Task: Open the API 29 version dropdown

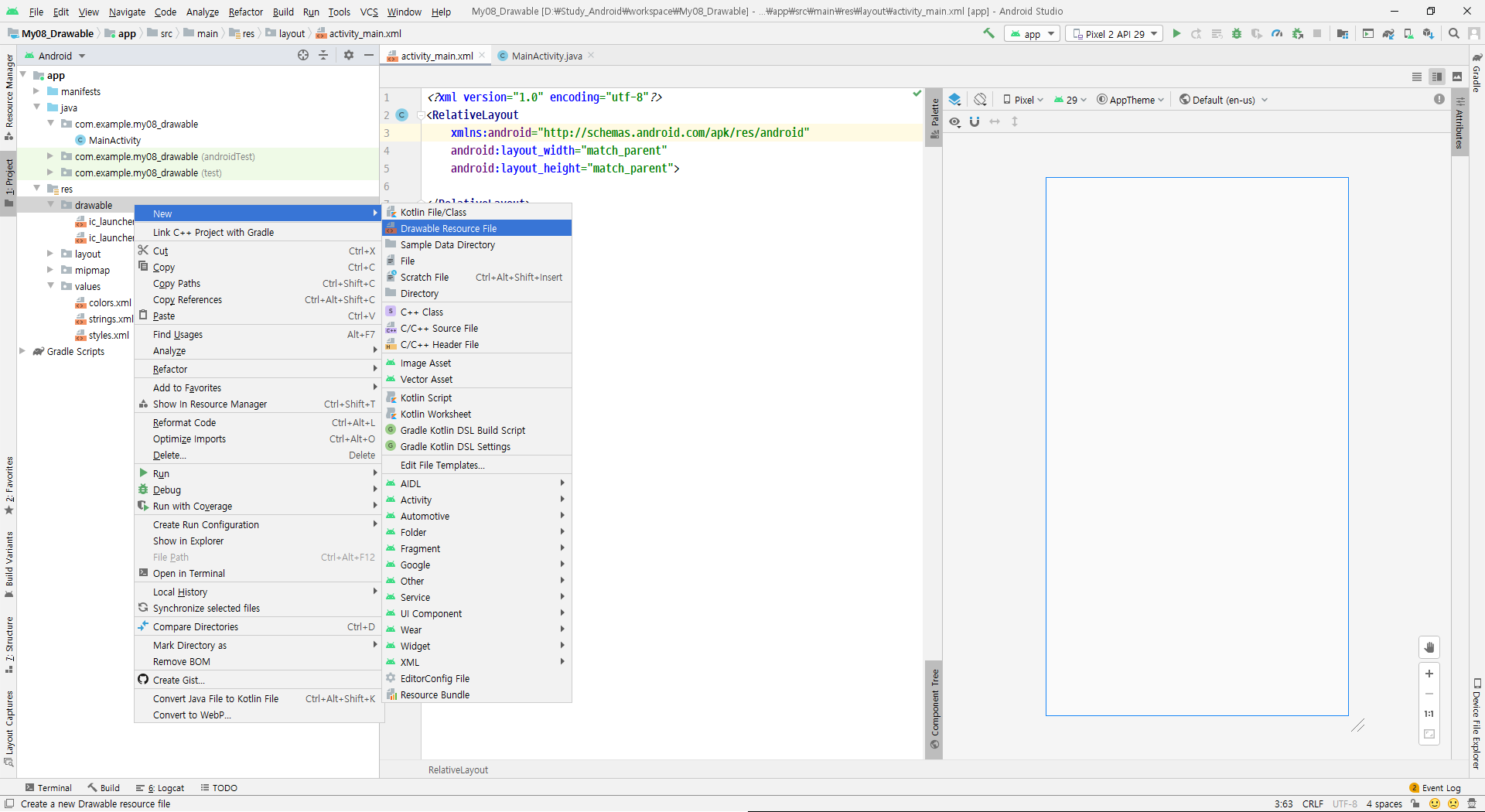Action: coord(1070,100)
